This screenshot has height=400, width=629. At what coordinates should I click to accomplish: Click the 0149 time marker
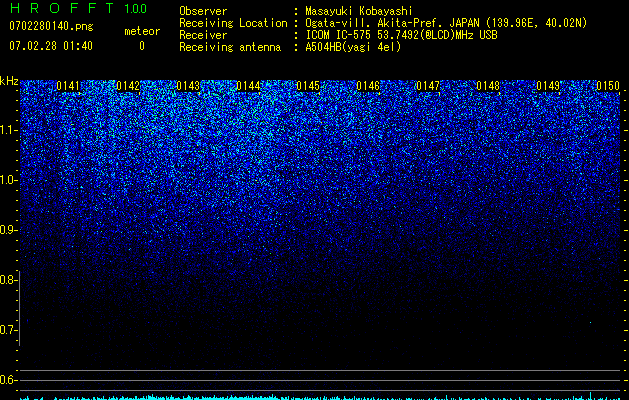point(548,86)
